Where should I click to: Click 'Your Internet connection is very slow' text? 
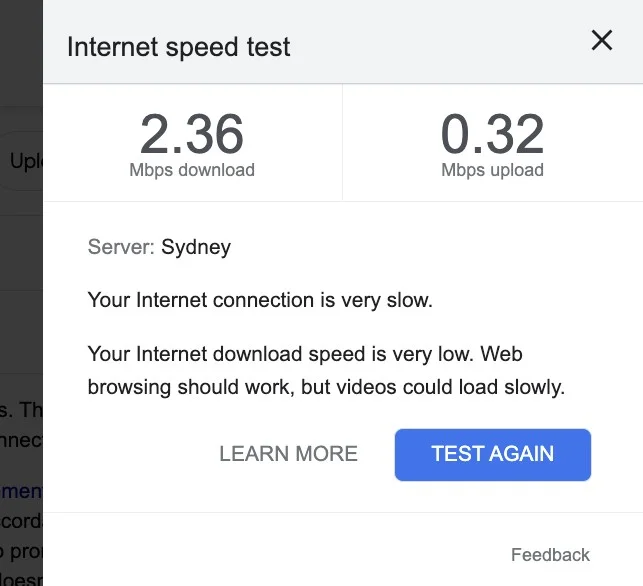[x=260, y=300]
